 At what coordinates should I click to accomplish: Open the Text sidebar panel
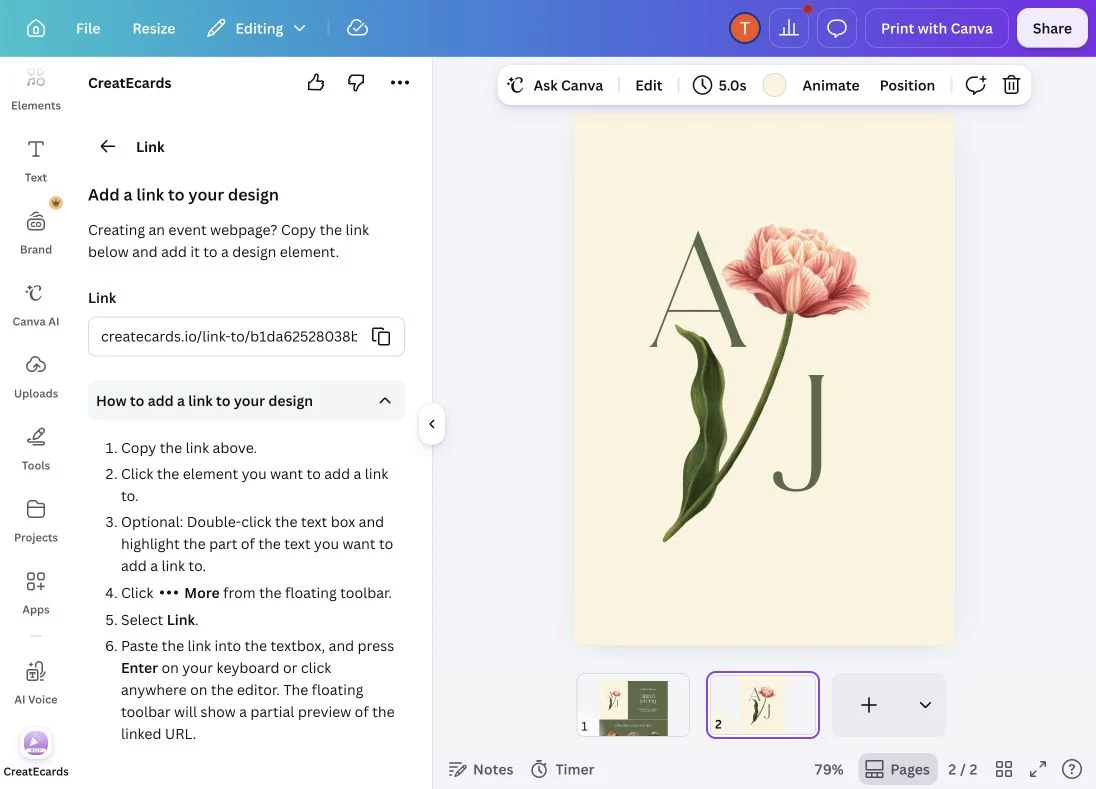coord(36,161)
